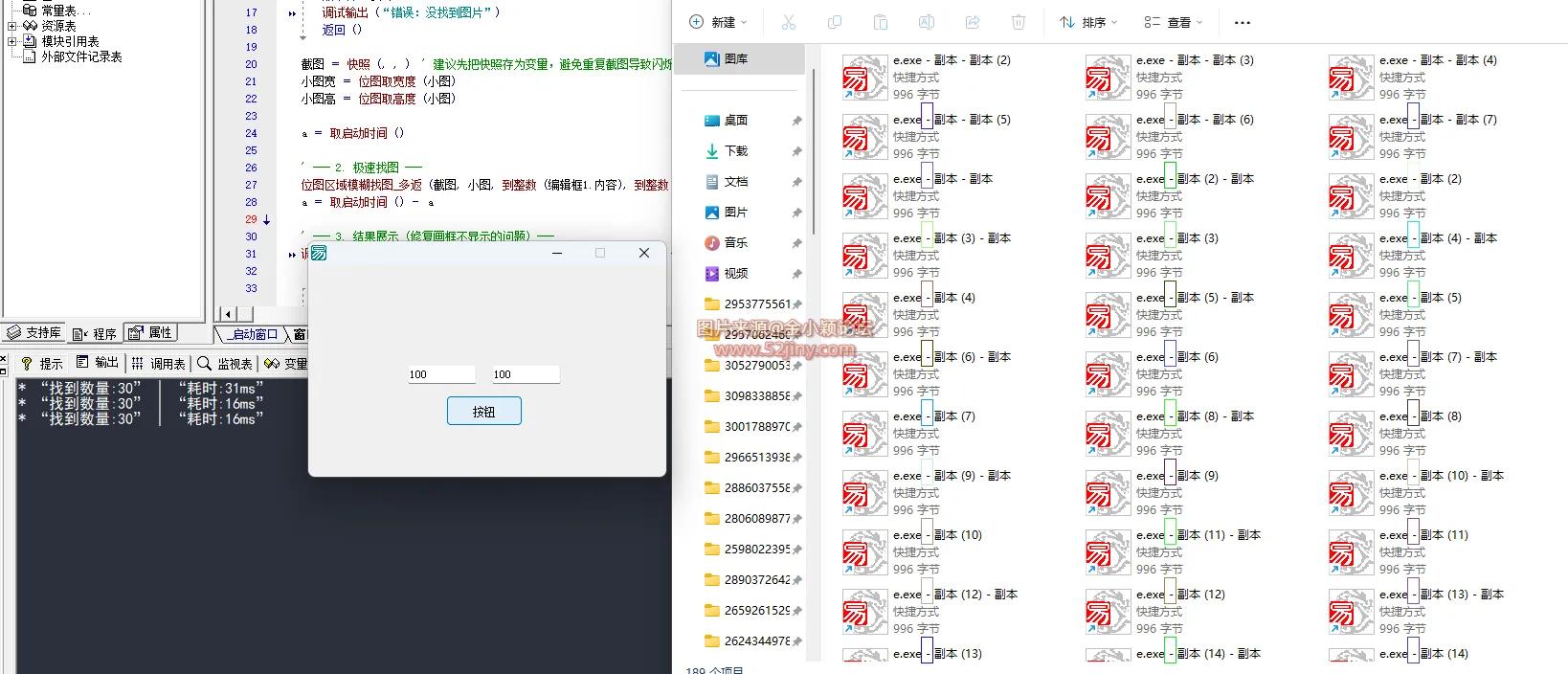Click the Share icon in Explorer toolbar
This screenshot has width=1568, height=674.
tap(973, 22)
